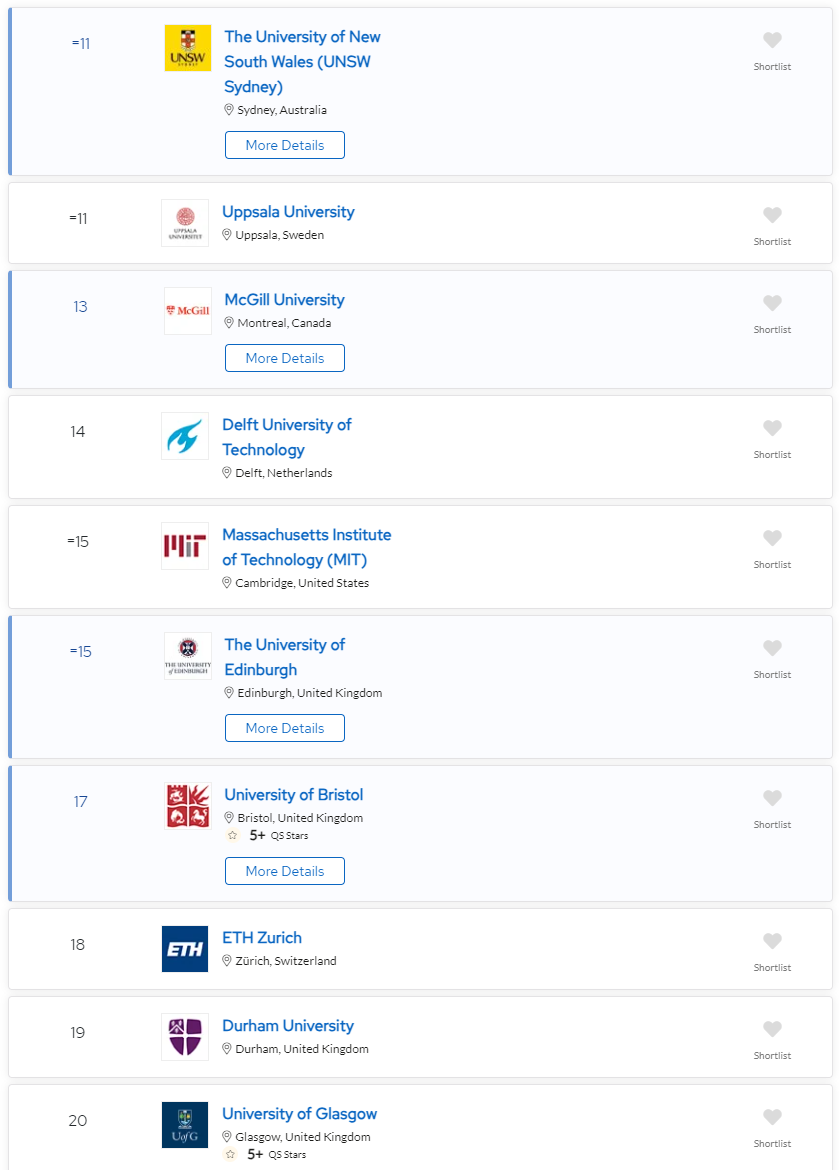Click the ETH Zurich logo
Screen dimensions: 839x1170
pyautogui.click(x=185, y=949)
